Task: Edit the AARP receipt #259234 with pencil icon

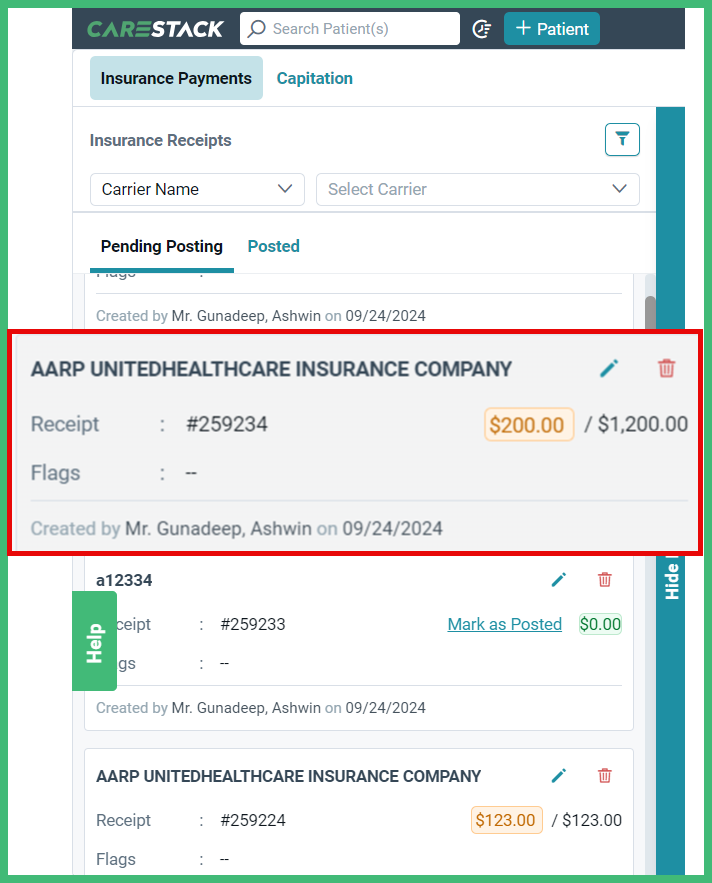Action: (609, 368)
